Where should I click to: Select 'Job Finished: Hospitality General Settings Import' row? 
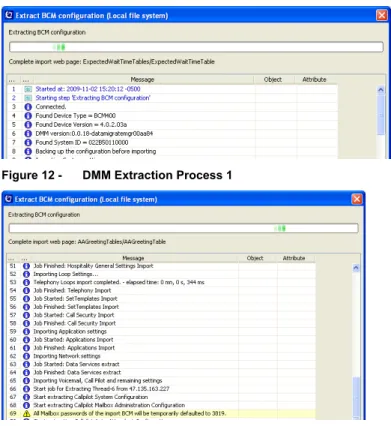click(x=161, y=266)
